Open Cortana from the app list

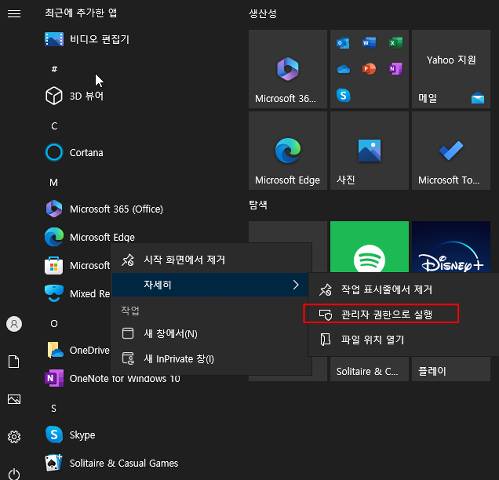pyautogui.click(x=74, y=152)
